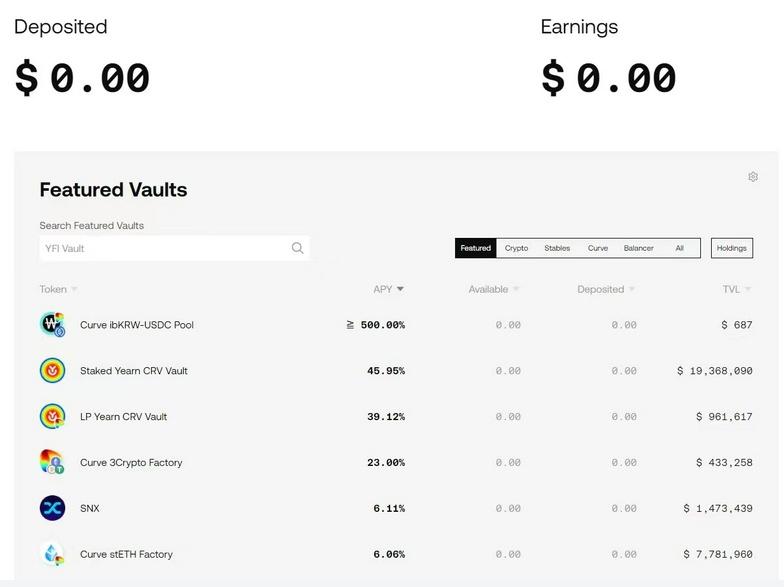Sort by Token column arrow

coord(74,290)
